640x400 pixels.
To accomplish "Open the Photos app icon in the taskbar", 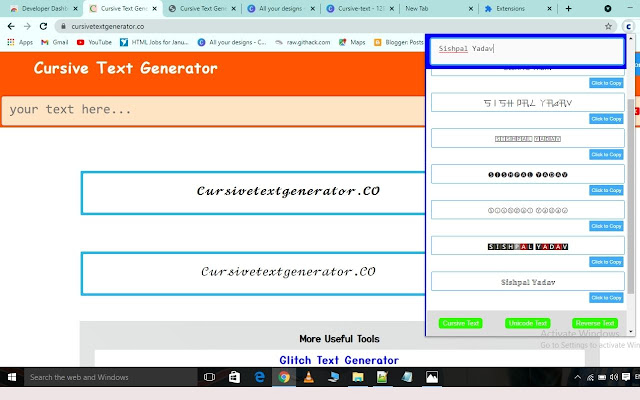I will coord(432,377).
